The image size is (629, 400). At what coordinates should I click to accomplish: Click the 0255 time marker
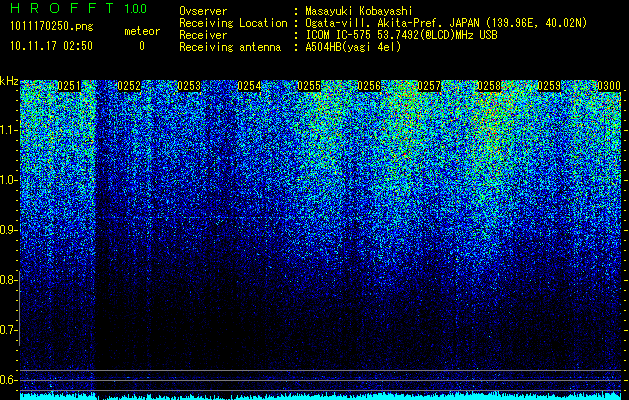(x=309, y=86)
